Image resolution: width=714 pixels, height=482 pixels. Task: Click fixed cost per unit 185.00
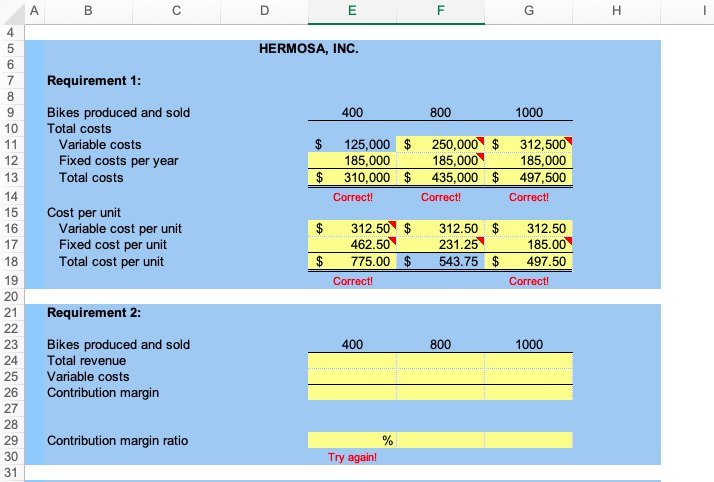[529, 245]
